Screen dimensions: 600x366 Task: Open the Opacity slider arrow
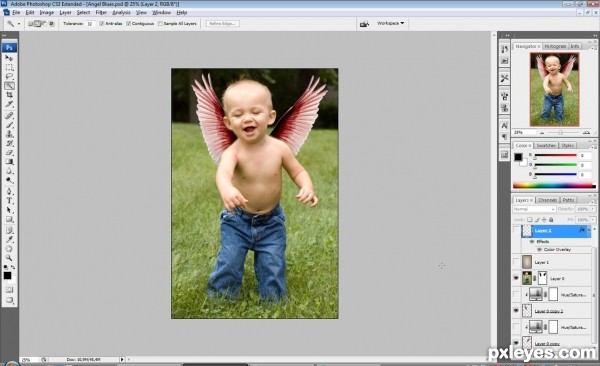593,209
